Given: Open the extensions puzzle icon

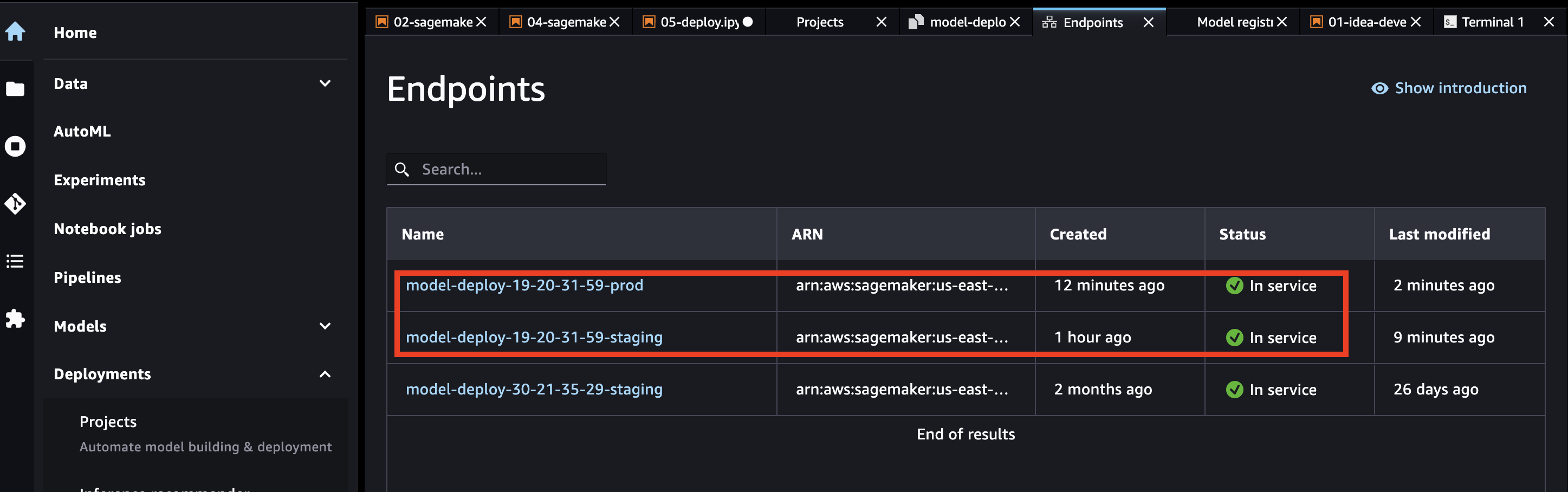Looking at the screenshot, I should [15, 319].
